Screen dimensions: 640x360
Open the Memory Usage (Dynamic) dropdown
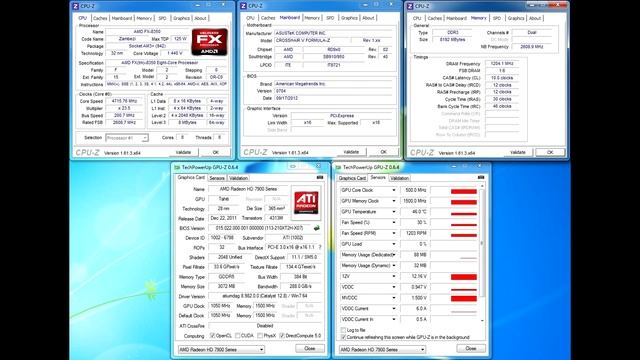pyautogui.click(x=393, y=265)
